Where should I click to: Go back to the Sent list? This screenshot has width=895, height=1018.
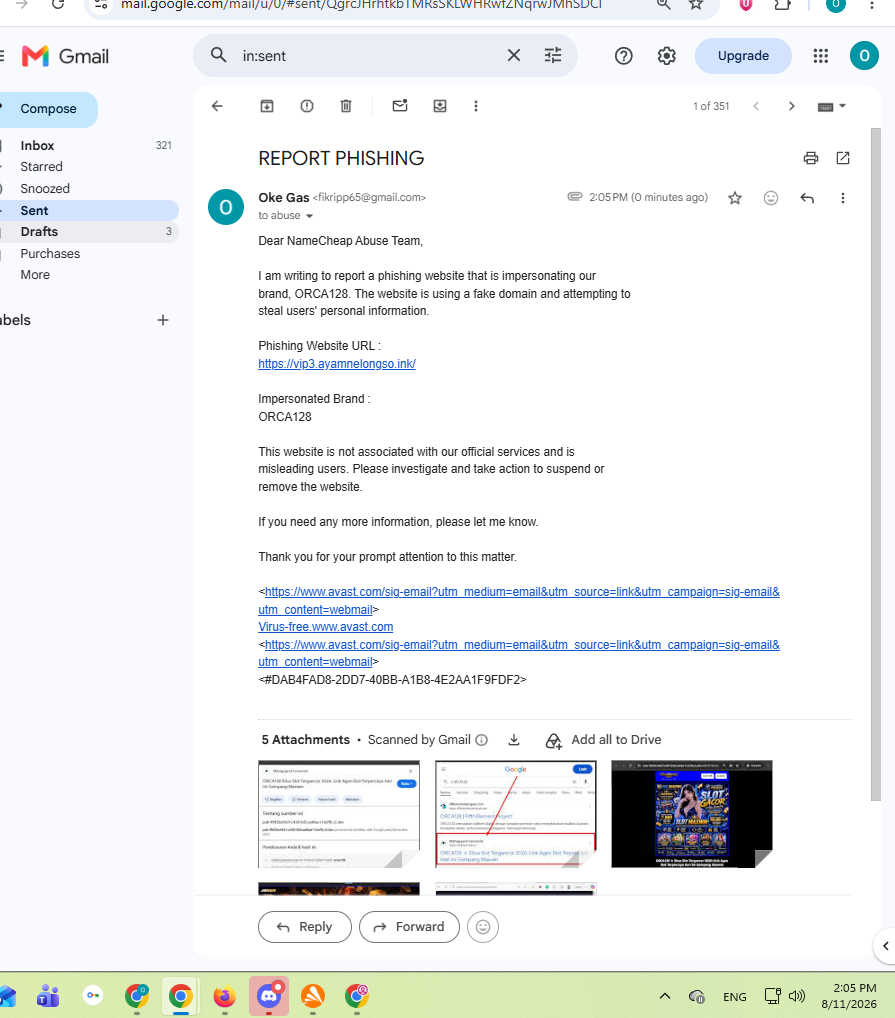point(217,106)
